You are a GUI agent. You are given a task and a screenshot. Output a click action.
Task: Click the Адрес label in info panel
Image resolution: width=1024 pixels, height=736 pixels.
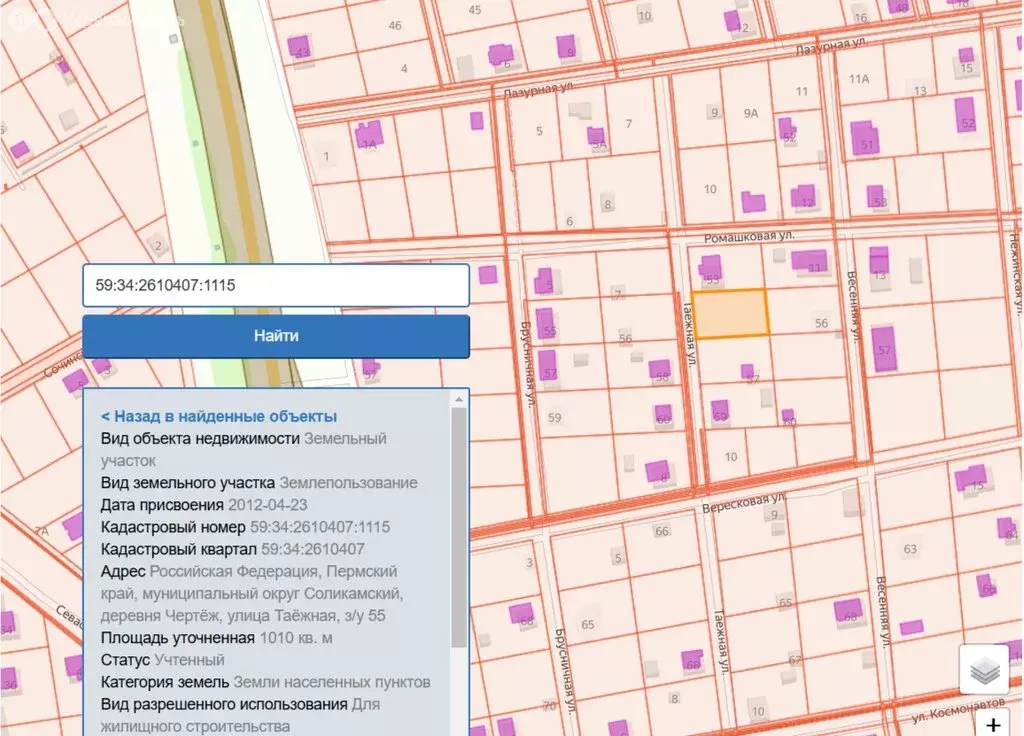pyautogui.click(x=123, y=572)
